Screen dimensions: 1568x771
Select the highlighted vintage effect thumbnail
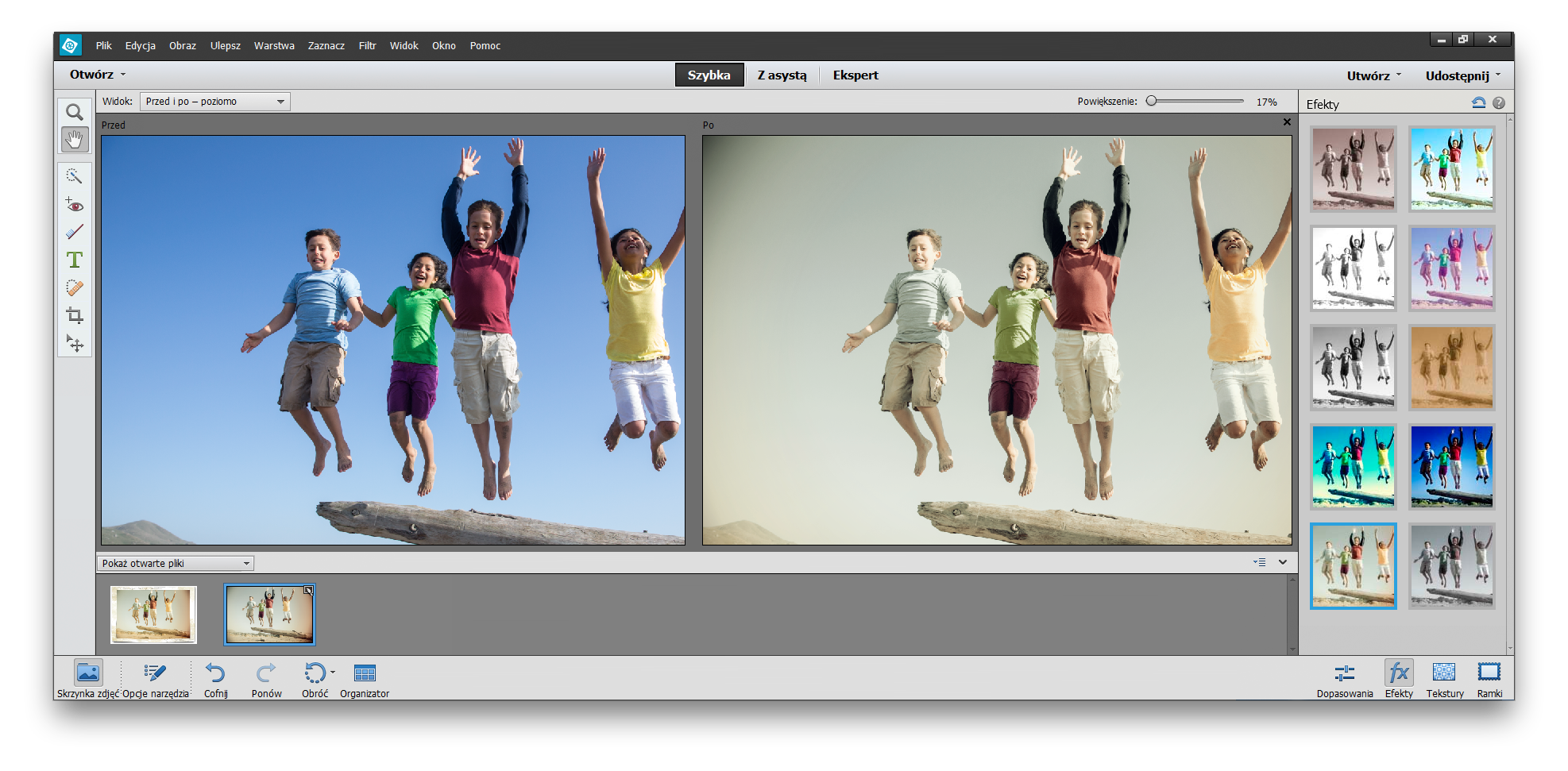(1354, 566)
